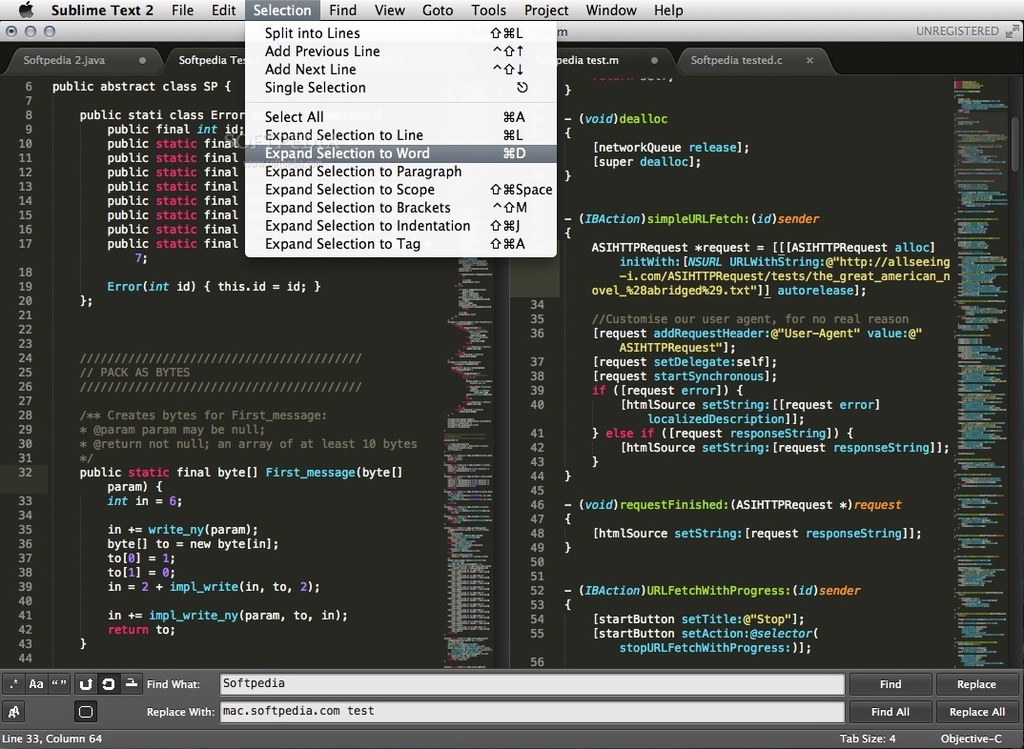Choose Select All in Selection menu
Image resolution: width=1024 pixels, height=749 pixels.
point(400,117)
